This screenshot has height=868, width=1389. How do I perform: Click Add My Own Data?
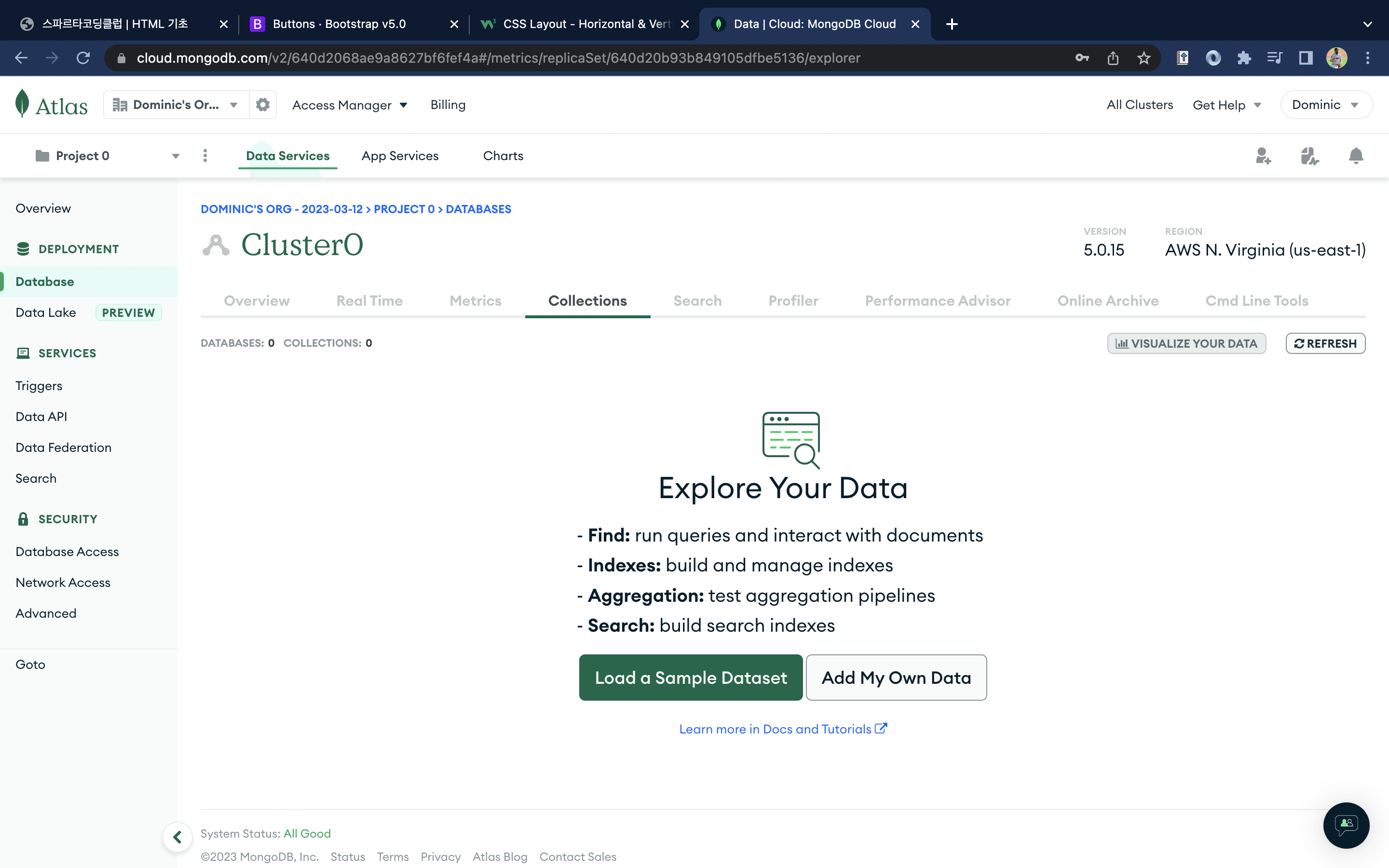point(896,678)
